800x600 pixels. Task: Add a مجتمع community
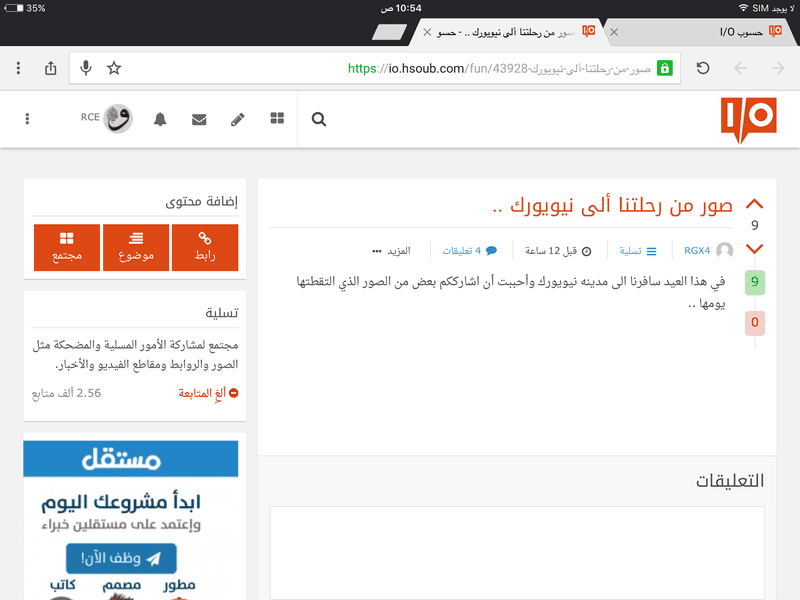click(67, 247)
